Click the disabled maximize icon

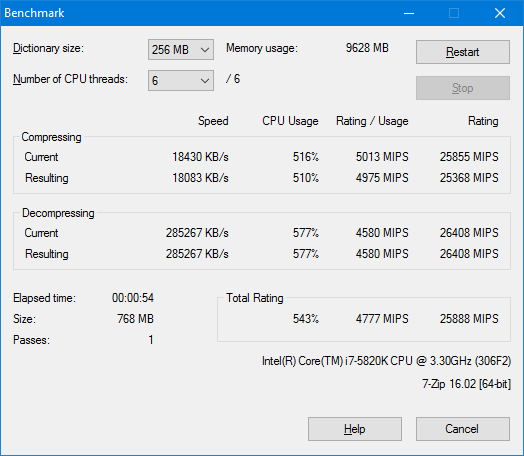click(x=454, y=13)
